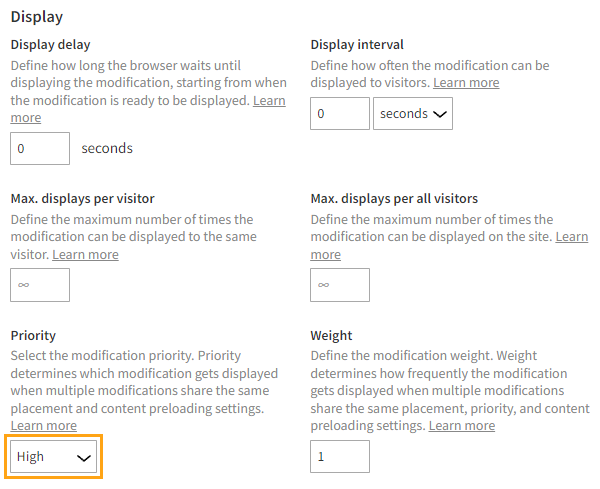Click the Weight field label
Viewport: 600px width, 489px height.
tap(332, 336)
